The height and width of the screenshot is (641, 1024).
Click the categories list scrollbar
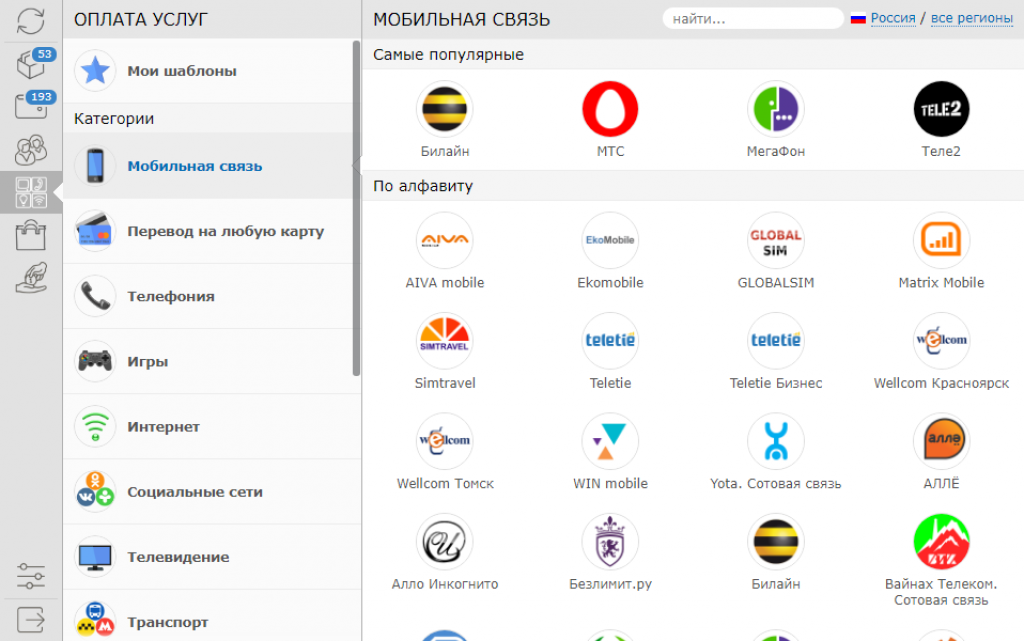pos(357,208)
